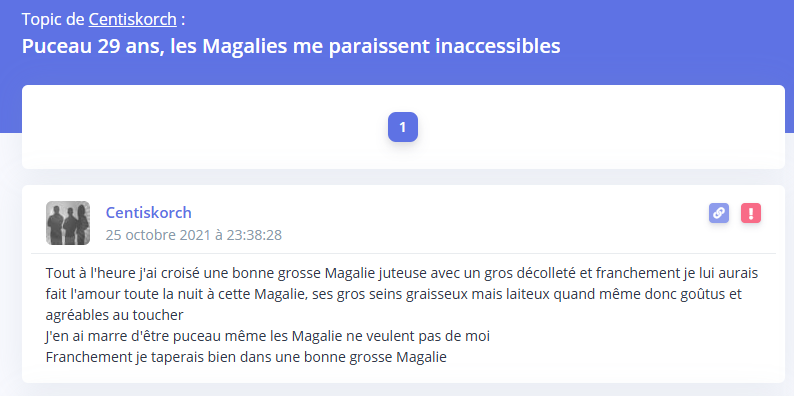Select page 1 pagination button
Image resolution: width=794 pixels, height=396 pixels.
click(x=403, y=127)
